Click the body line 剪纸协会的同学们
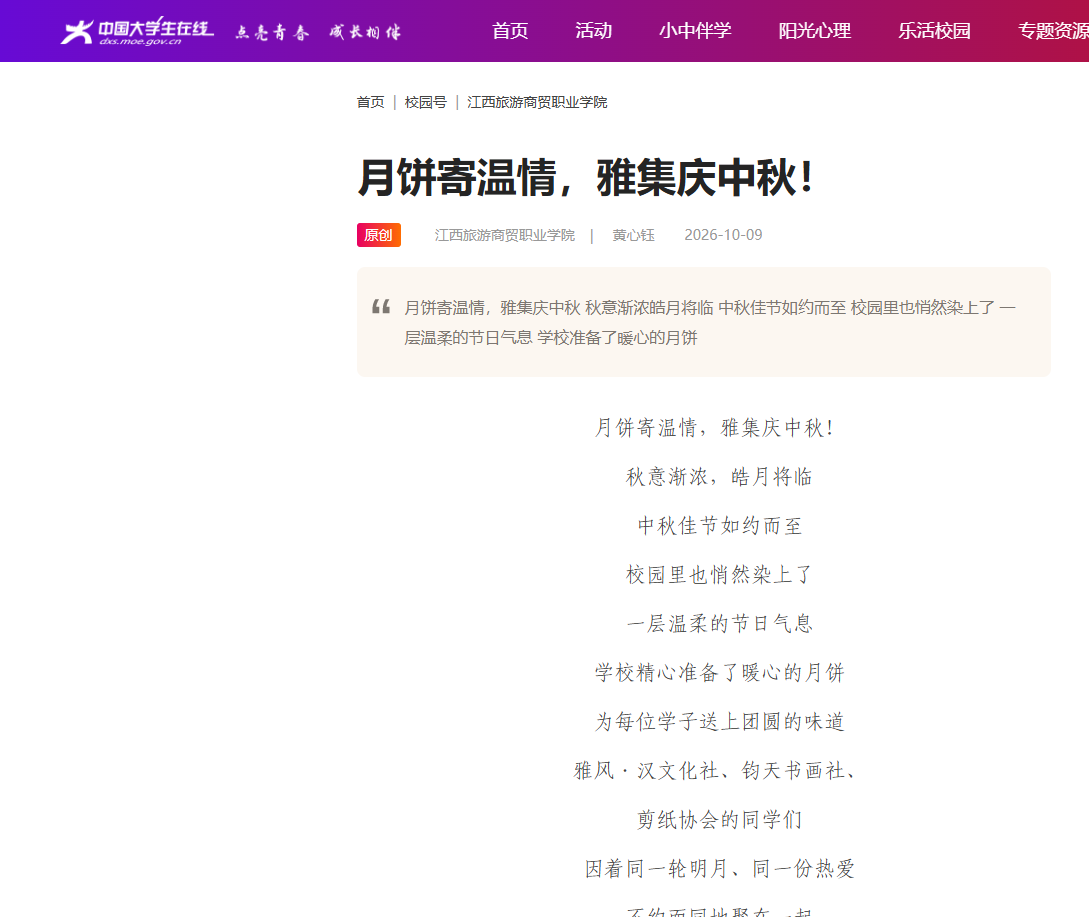Viewport: 1089px width, 917px height. coord(720,820)
